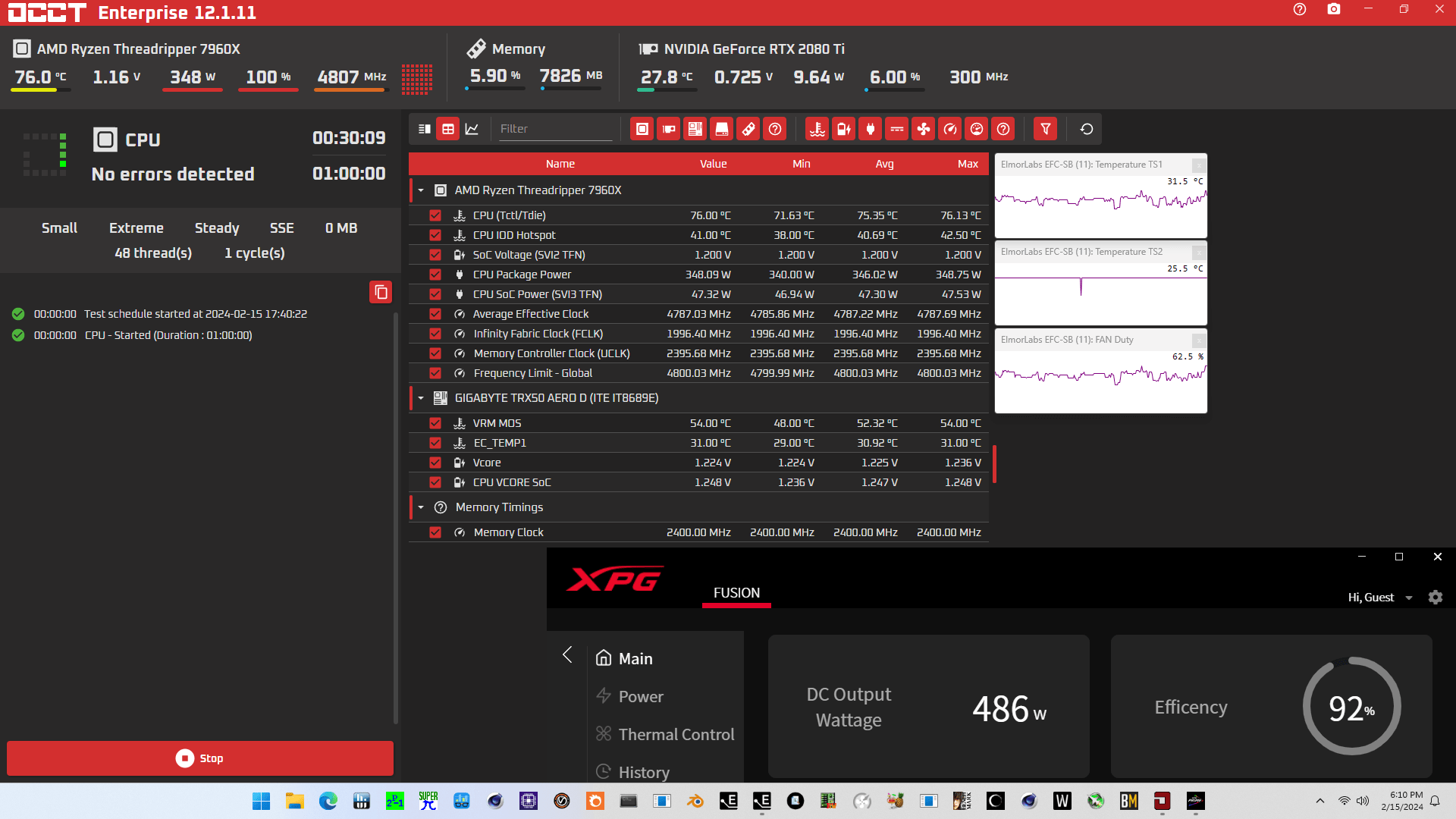This screenshot has width=1456, height=819.
Task: Toggle motherboard sensors filter icon
Action: point(695,129)
